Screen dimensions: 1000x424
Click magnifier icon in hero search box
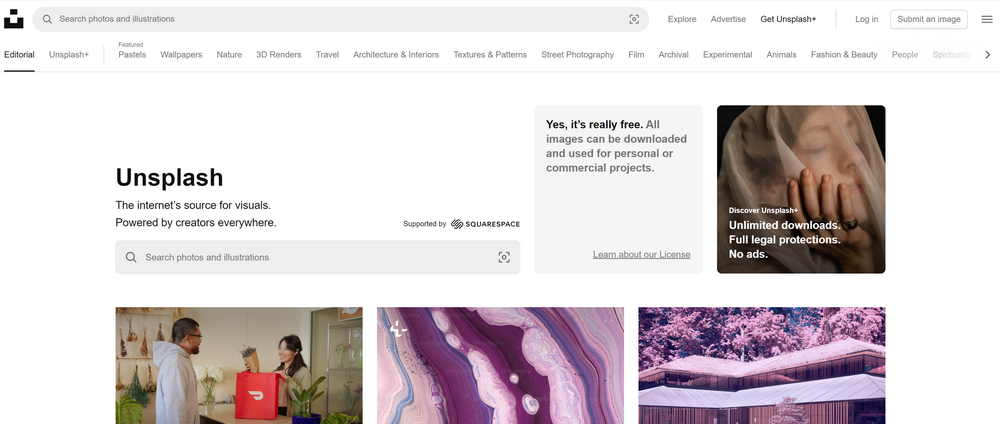pyautogui.click(x=131, y=257)
